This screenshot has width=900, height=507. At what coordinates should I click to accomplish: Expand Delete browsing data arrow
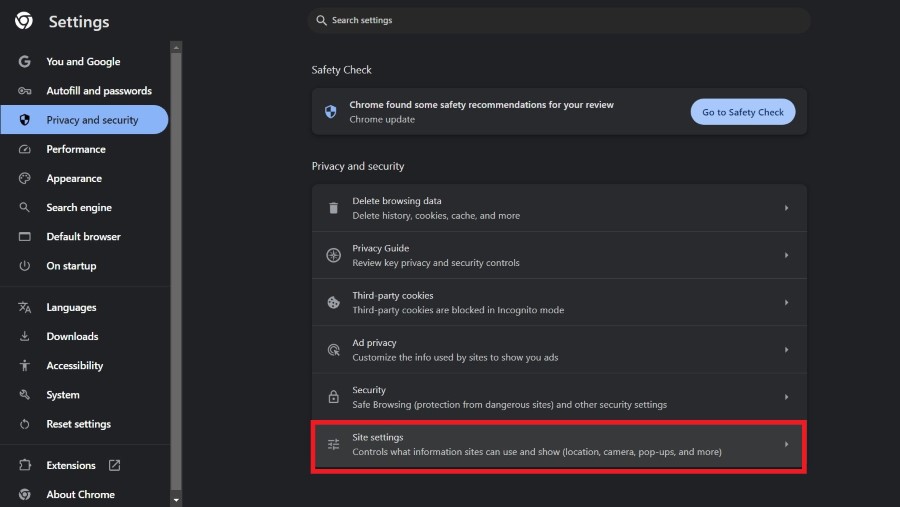(x=786, y=208)
